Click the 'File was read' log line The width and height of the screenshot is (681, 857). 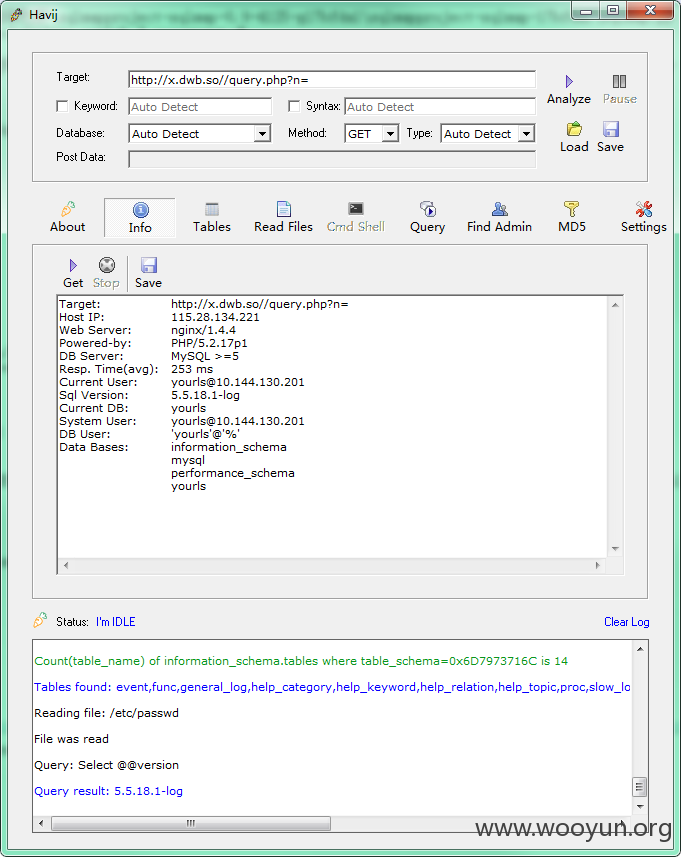(72, 739)
